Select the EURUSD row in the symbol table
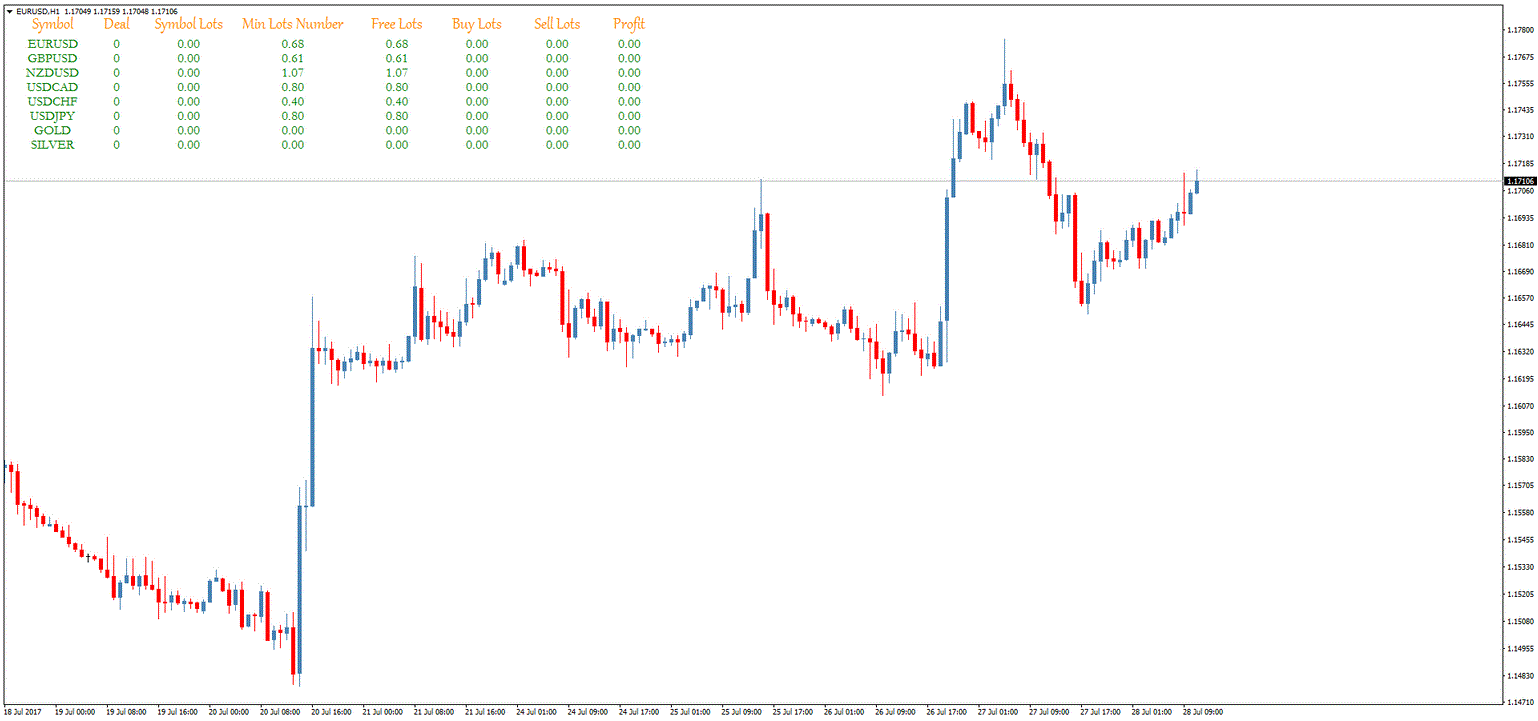This screenshot has height=721, width=1538. click(335, 44)
